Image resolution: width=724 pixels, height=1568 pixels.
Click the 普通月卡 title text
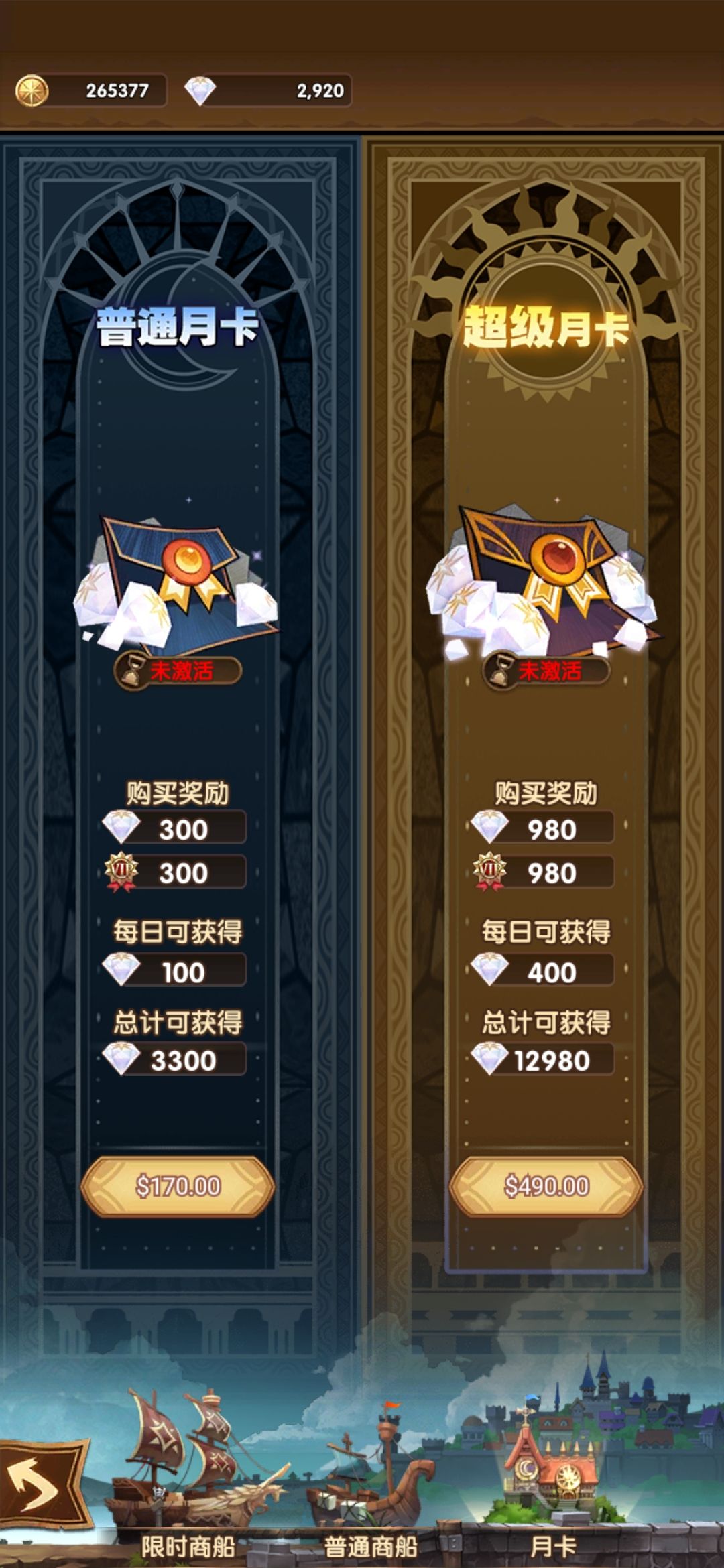click(178, 327)
